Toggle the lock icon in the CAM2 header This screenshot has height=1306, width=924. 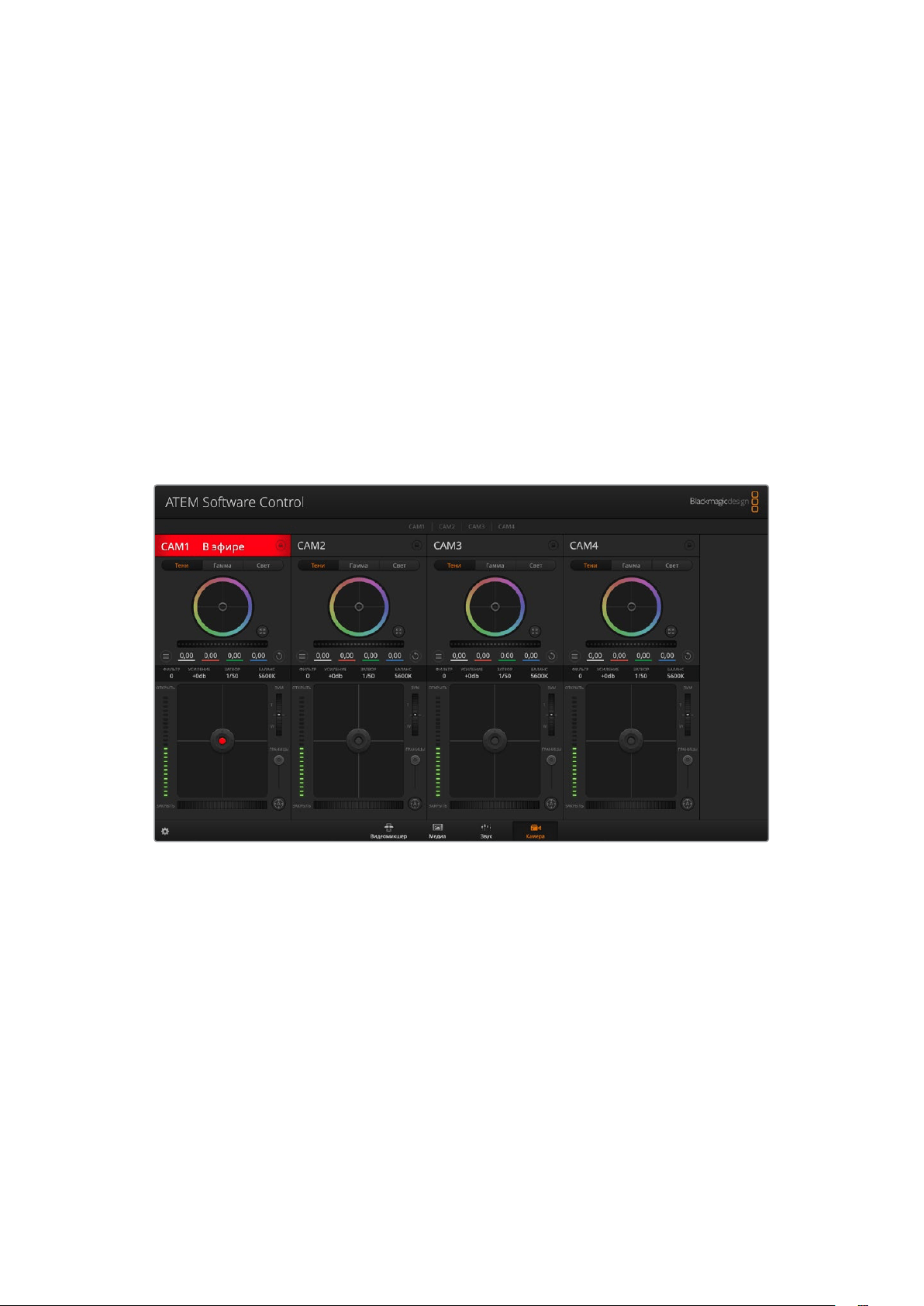point(417,546)
